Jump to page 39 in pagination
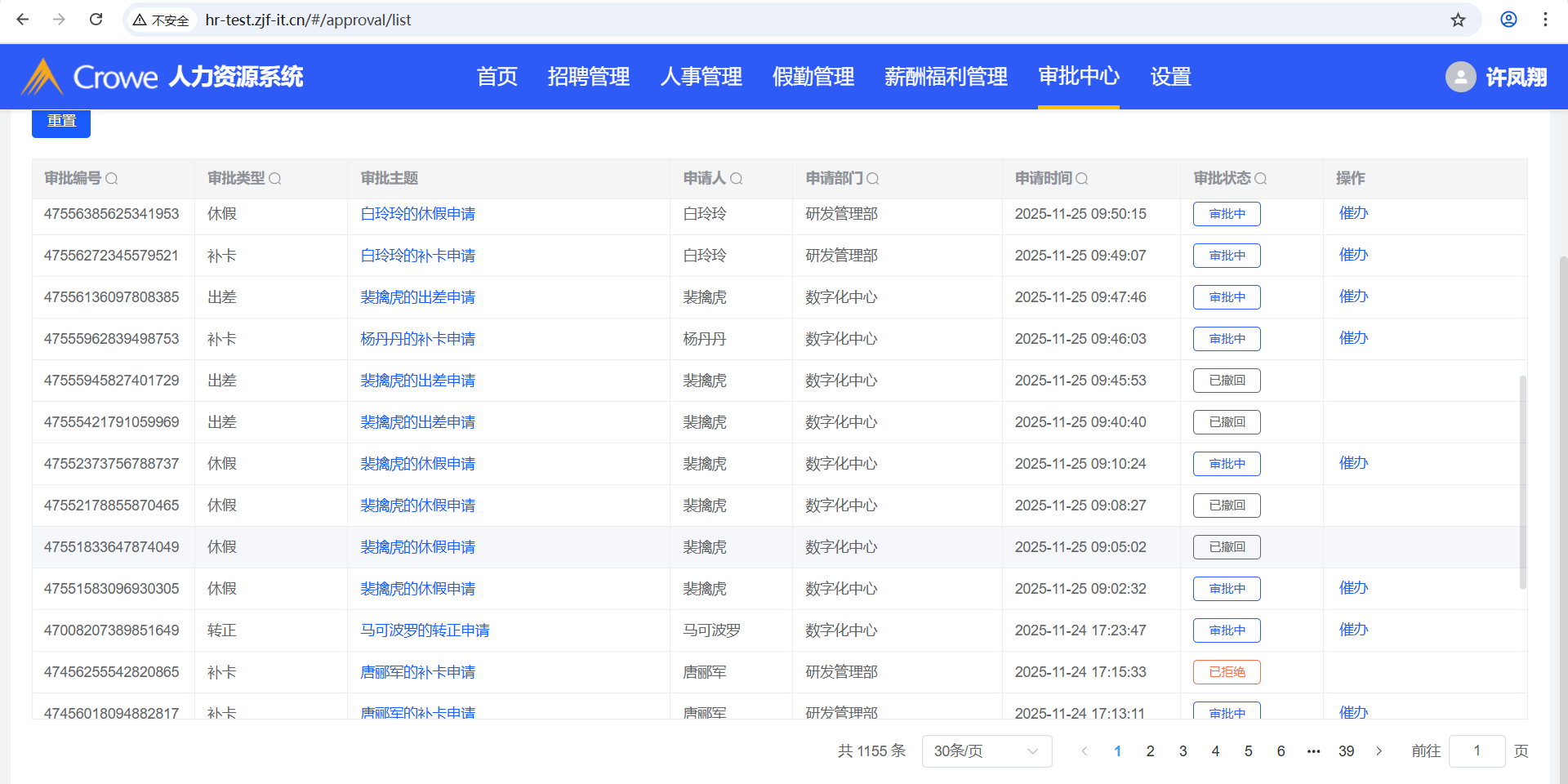 tap(1346, 751)
